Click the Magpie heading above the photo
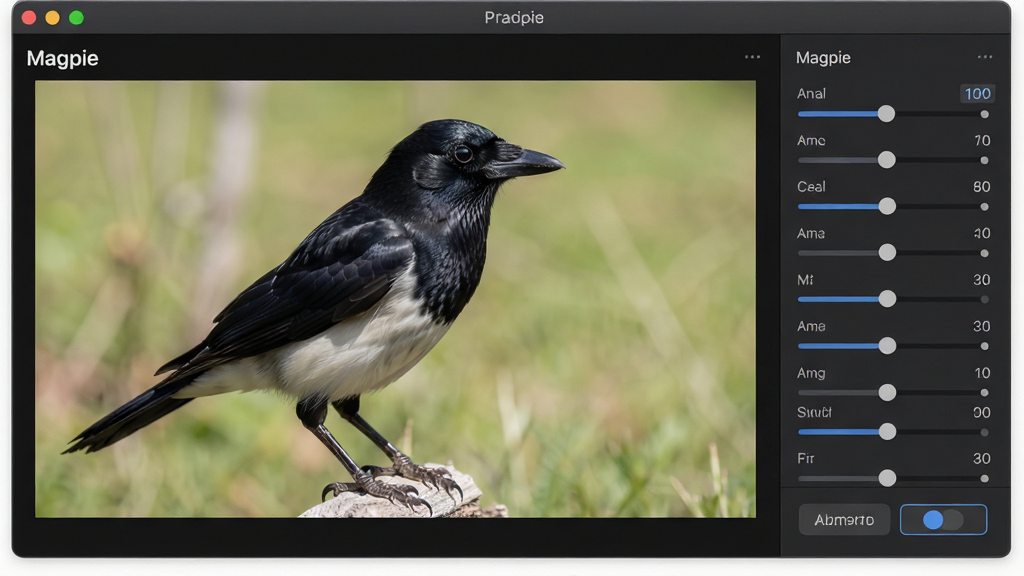1024x576 pixels. pos(63,58)
